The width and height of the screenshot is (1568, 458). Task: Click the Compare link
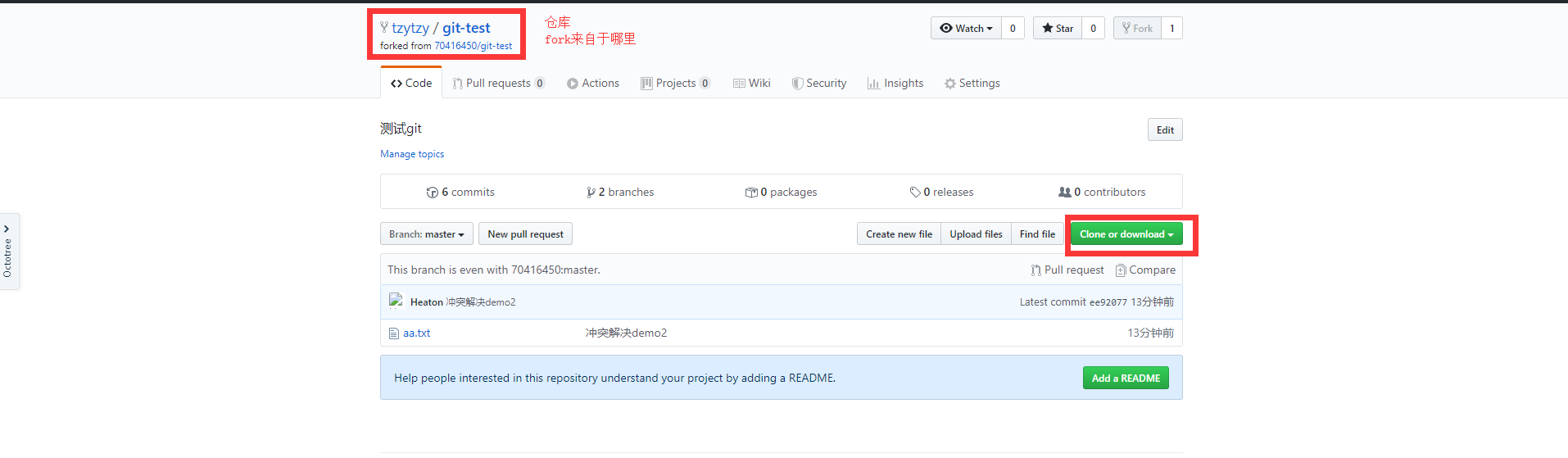tap(1145, 270)
